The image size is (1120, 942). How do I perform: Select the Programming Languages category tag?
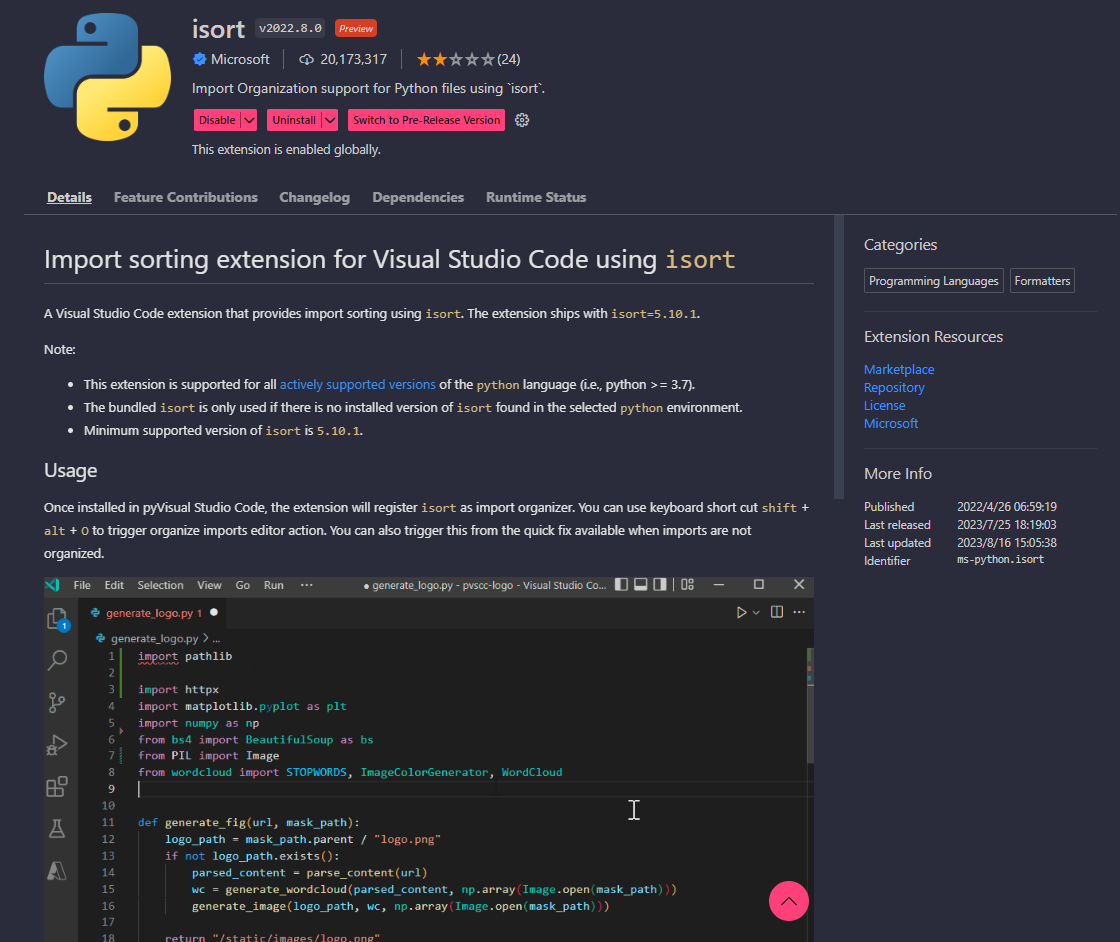pyautogui.click(x=934, y=281)
